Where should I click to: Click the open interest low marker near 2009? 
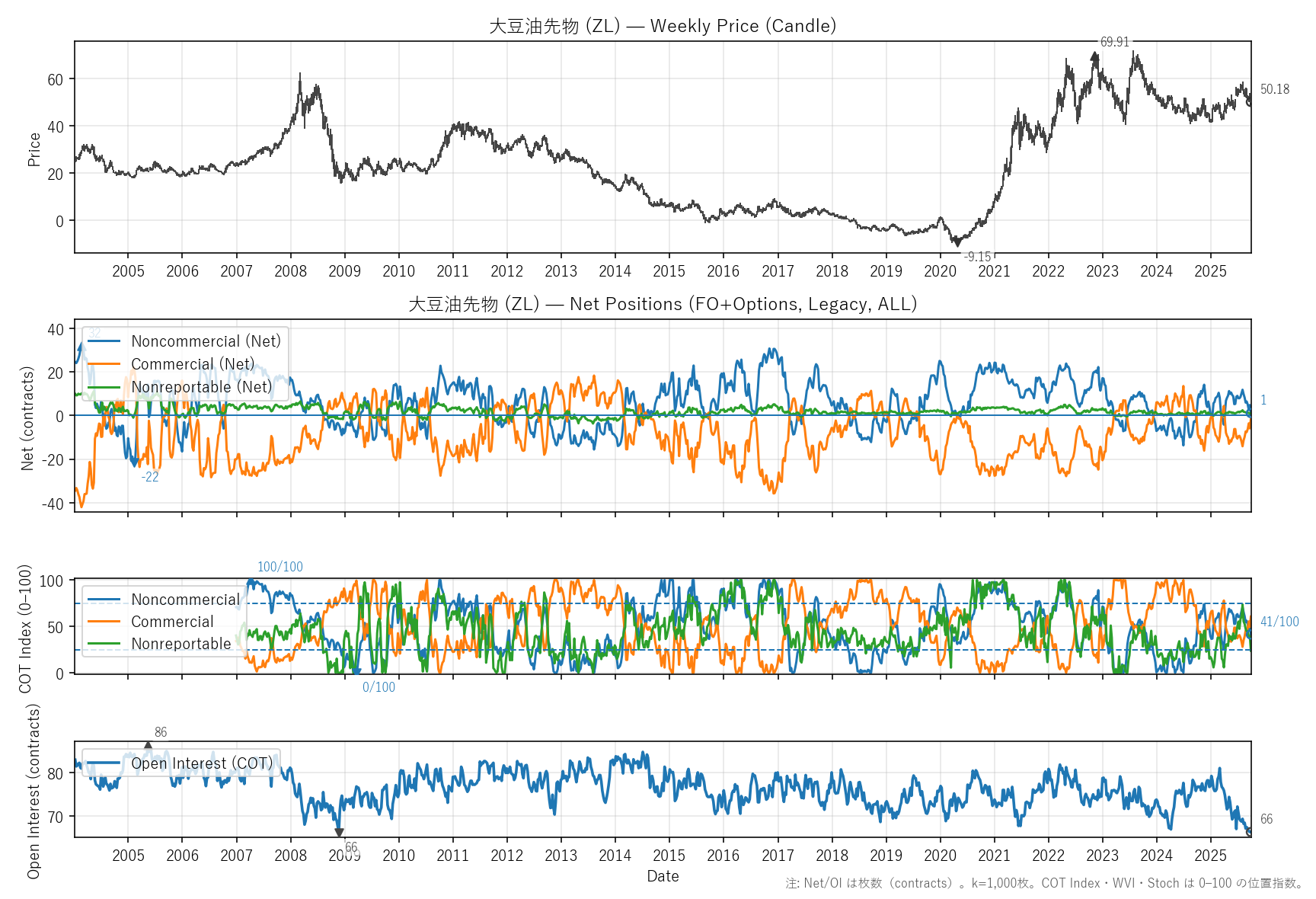[339, 833]
